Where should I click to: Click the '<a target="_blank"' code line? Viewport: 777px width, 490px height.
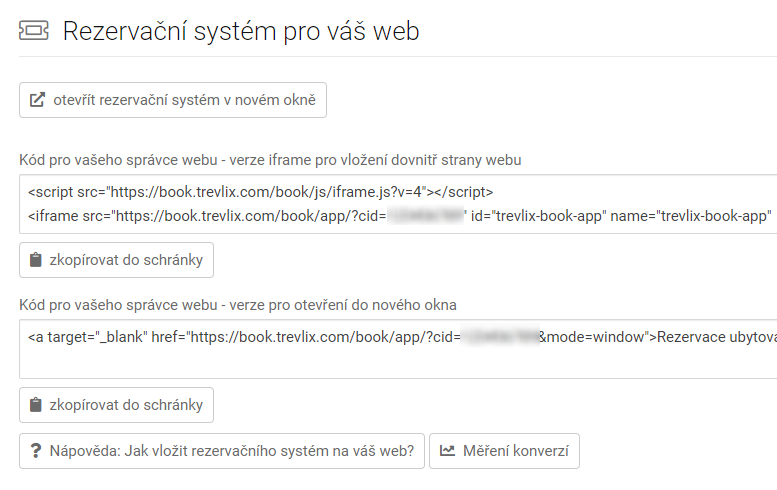(x=402, y=337)
